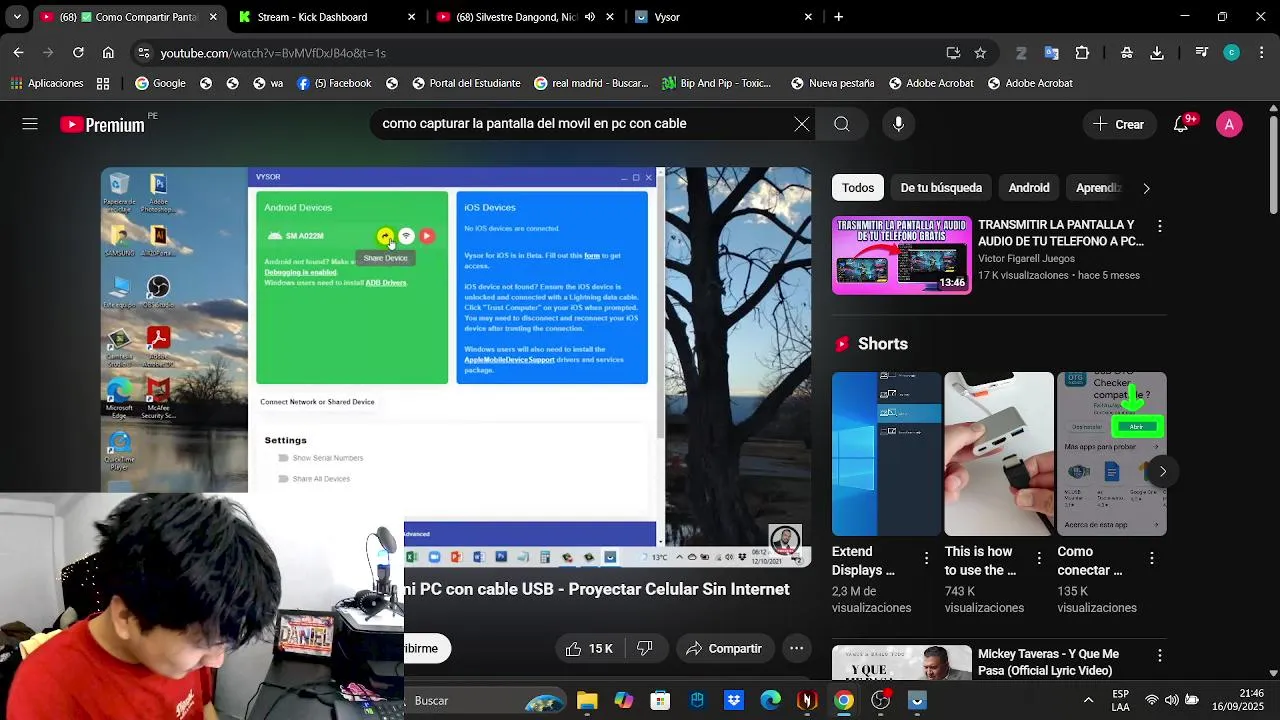The height and width of the screenshot is (720, 1280).
Task: Select the Android filter chip
Action: tap(1029, 188)
